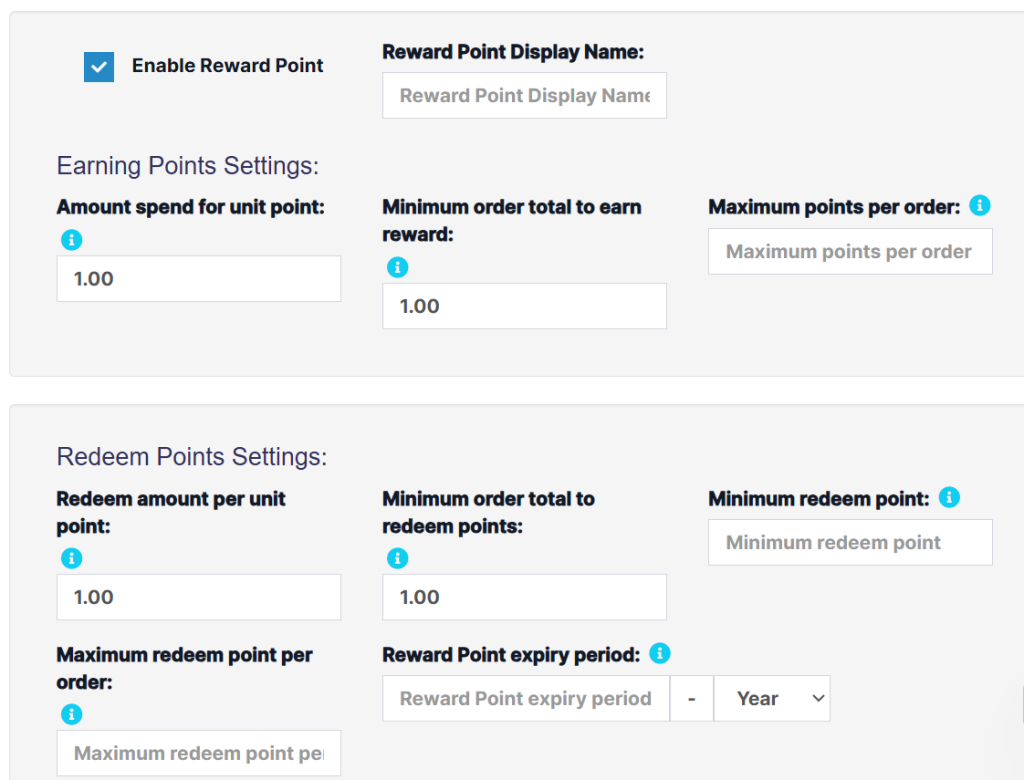Uncheck the Enable Reward Point checkbox
The height and width of the screenshot is (780, 1024).
(x=99, y=67)
